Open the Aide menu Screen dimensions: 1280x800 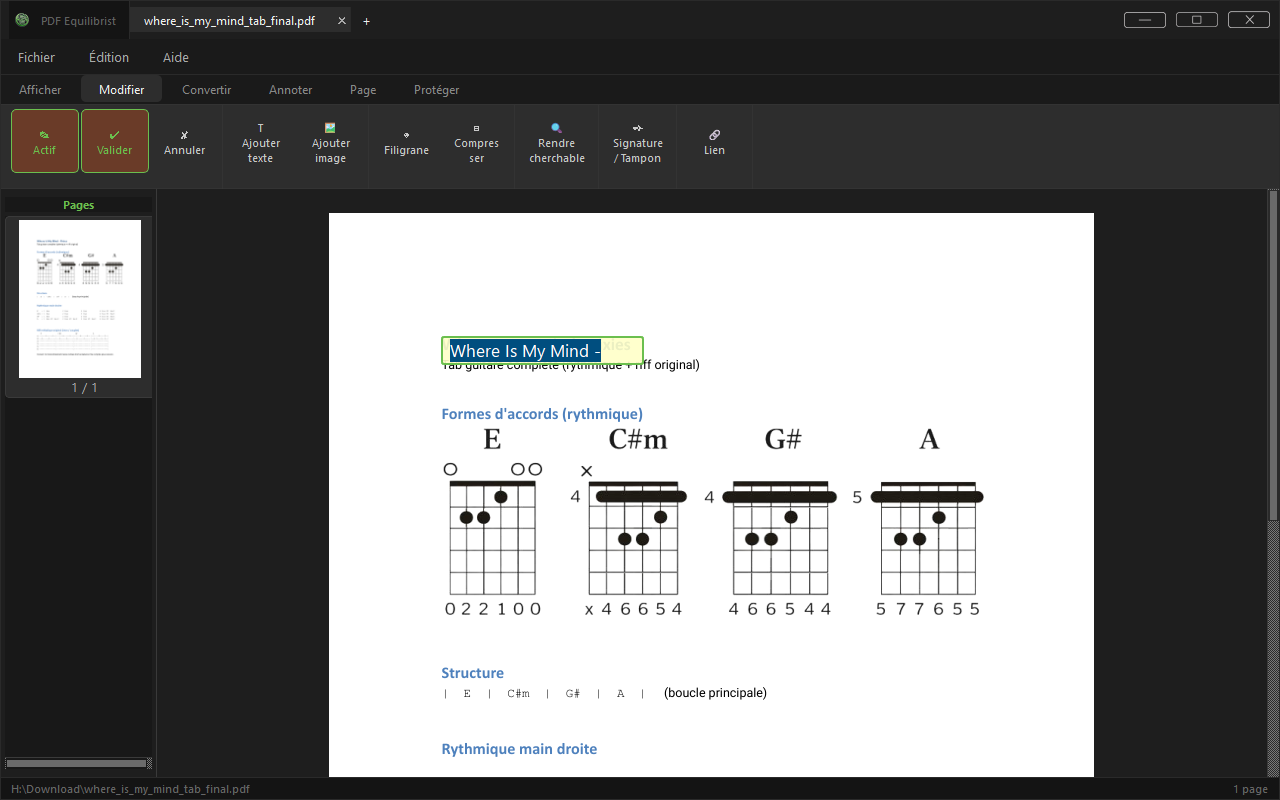pos(176,58)
